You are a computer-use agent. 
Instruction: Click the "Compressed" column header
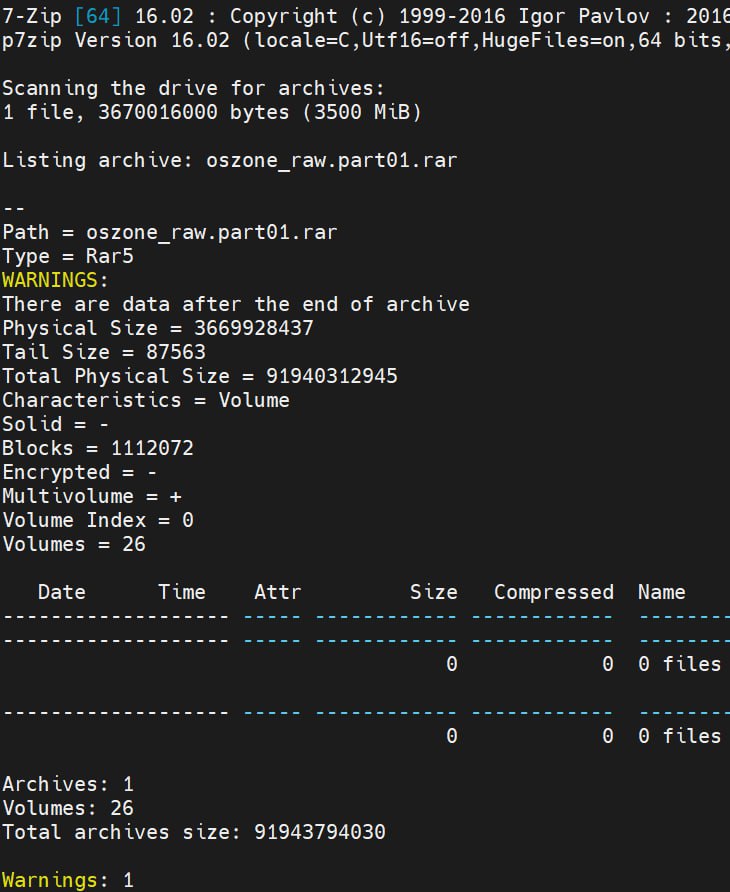click(x=553, y=592)
